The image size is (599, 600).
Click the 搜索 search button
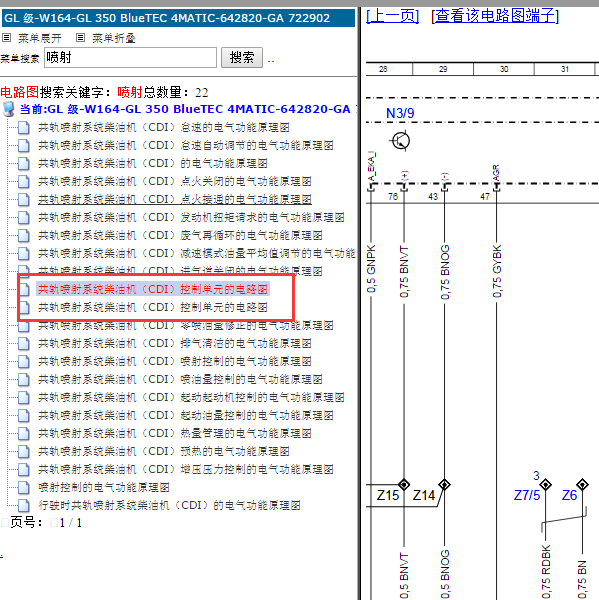point(242,57)
